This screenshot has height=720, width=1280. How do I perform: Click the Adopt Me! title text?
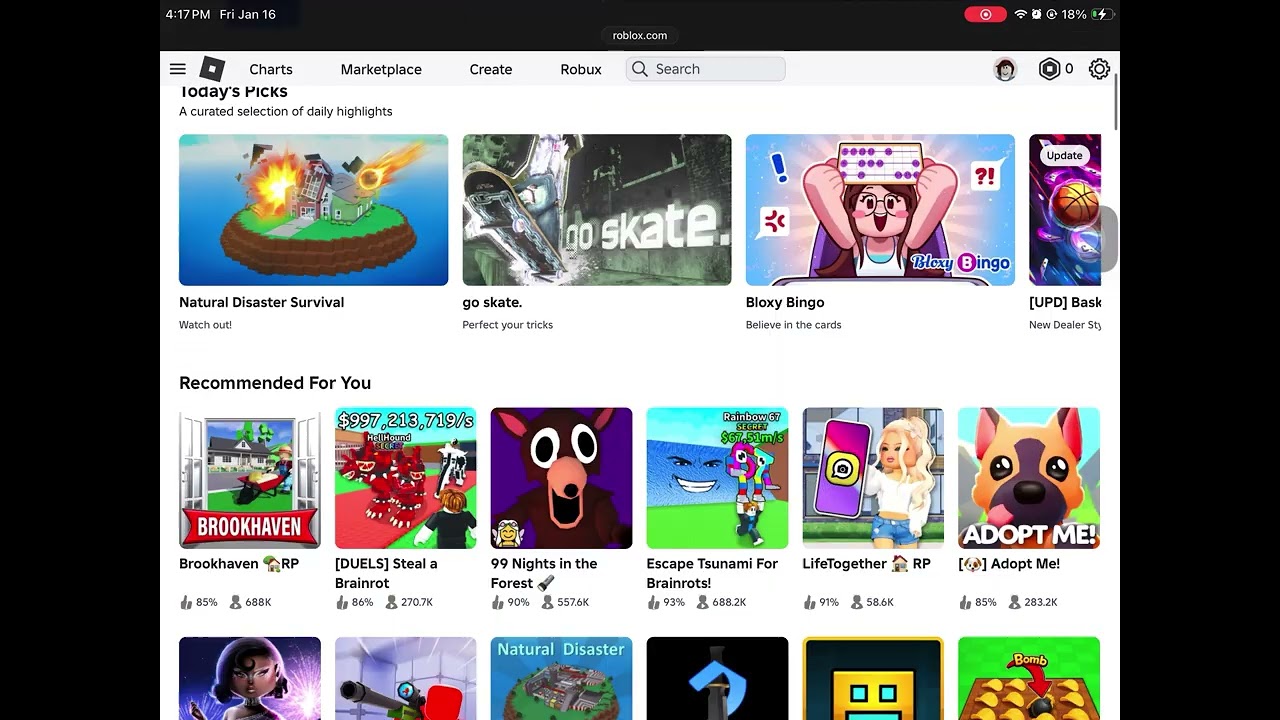(x=1009, y=564)
